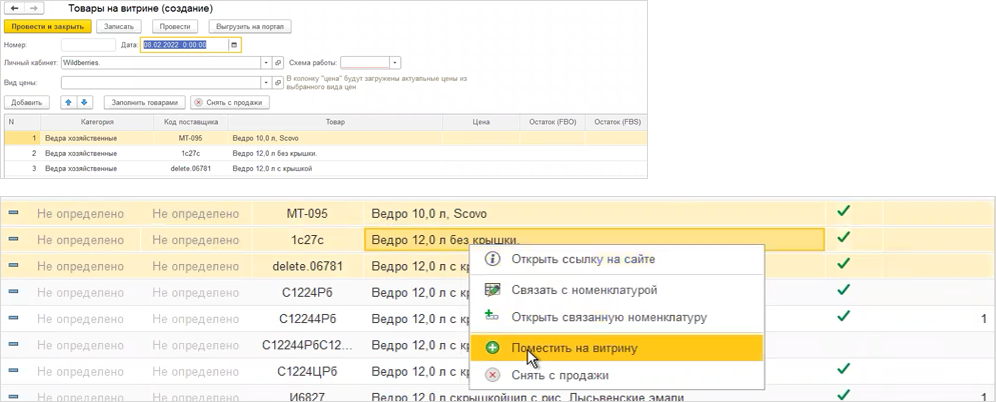This screenshot has width=996, height=402.
Task: Move row down with blue arrow
Action: tap(84, 102)
